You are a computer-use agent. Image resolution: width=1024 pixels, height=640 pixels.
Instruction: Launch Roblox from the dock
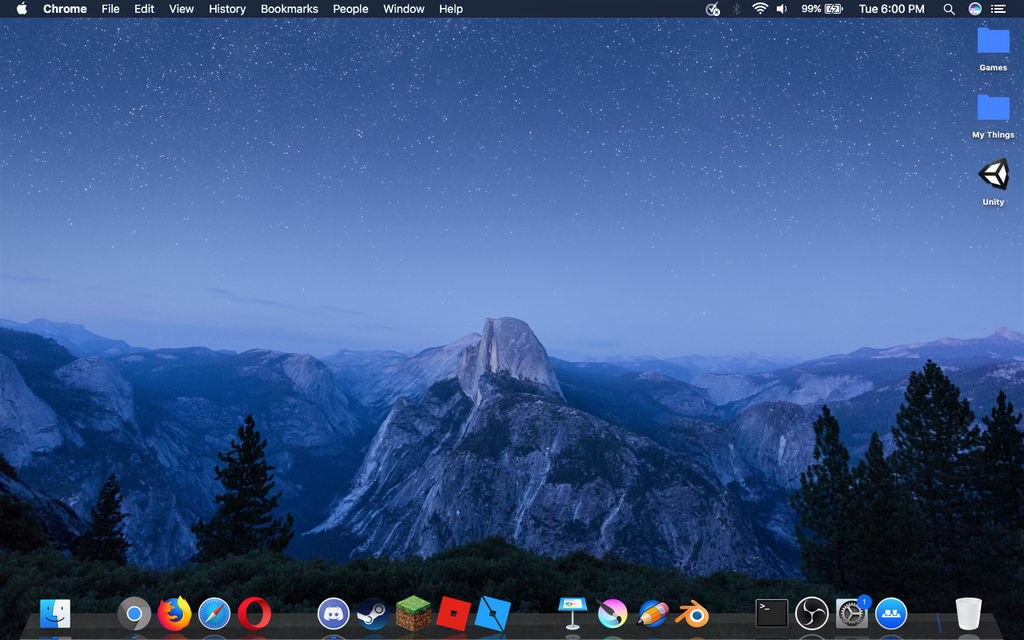tap(453, 613)
